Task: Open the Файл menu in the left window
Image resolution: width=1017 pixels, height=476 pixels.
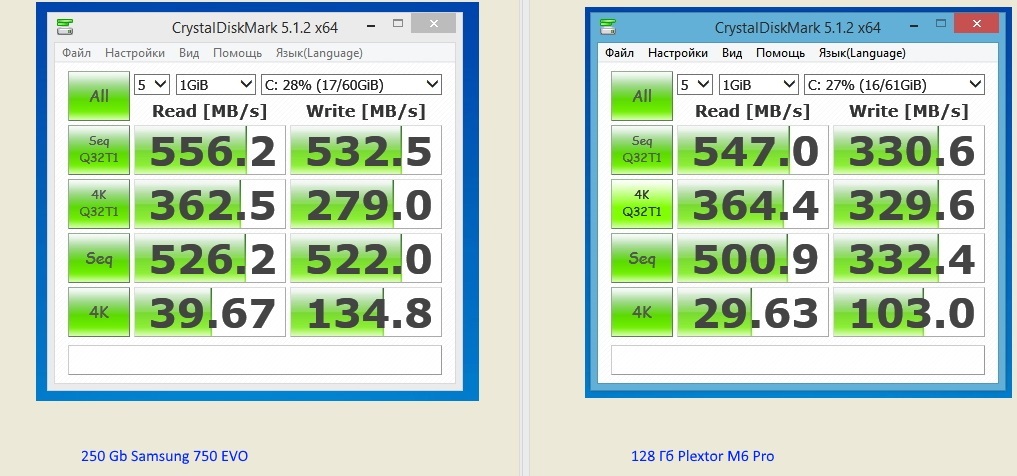Action: pyautogui.click(x=77, y=53)
